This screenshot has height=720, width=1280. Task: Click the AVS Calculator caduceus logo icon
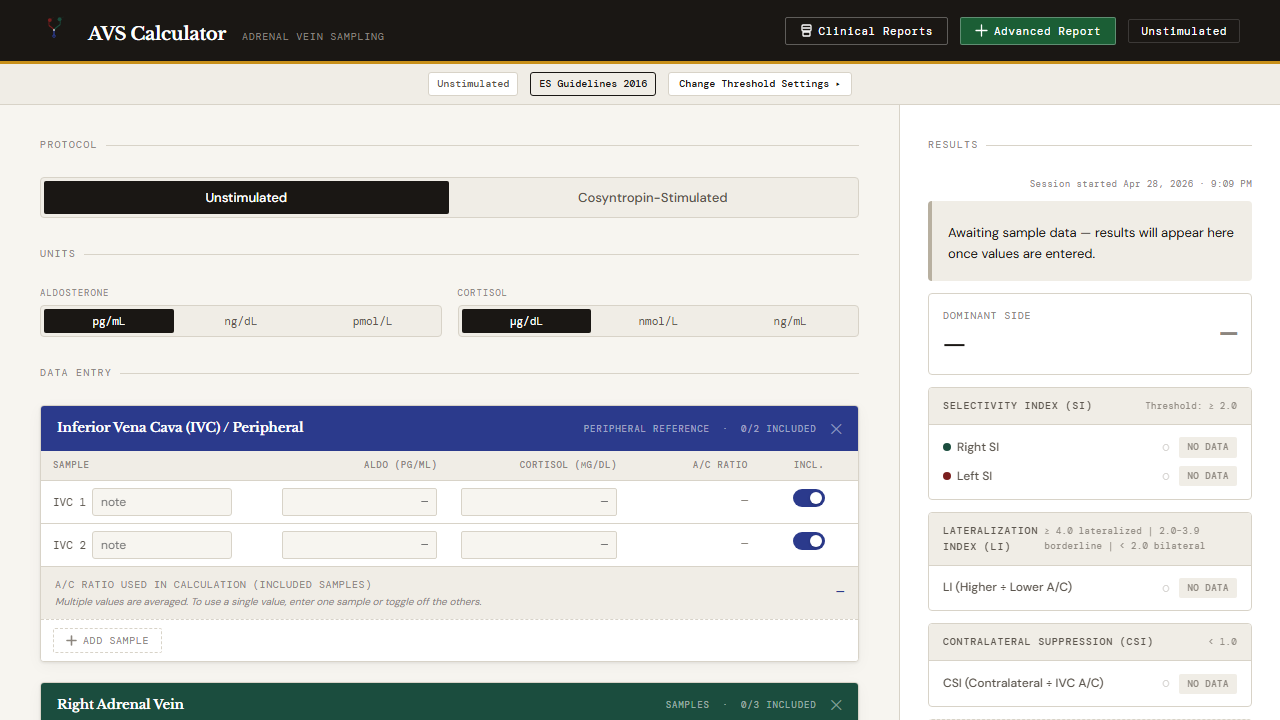(x=54, y=29)
